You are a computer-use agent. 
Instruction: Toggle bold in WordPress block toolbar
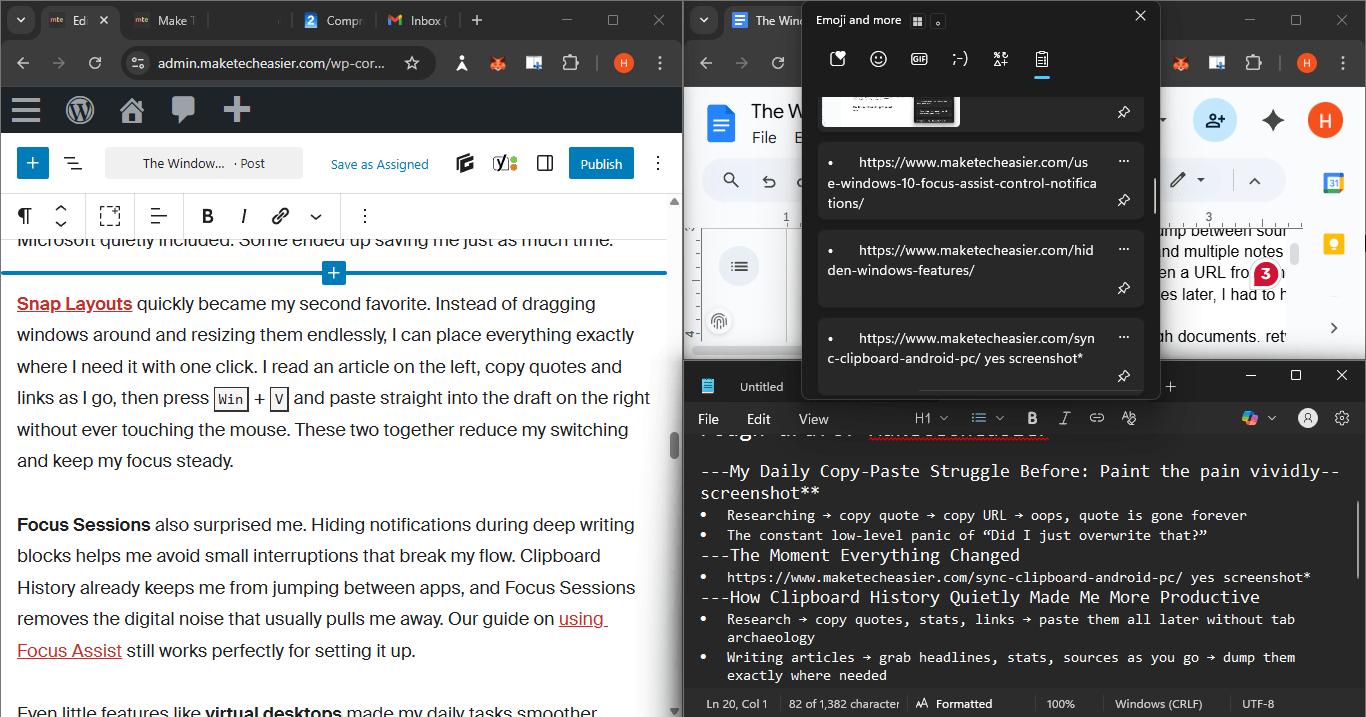coord(207,216)
